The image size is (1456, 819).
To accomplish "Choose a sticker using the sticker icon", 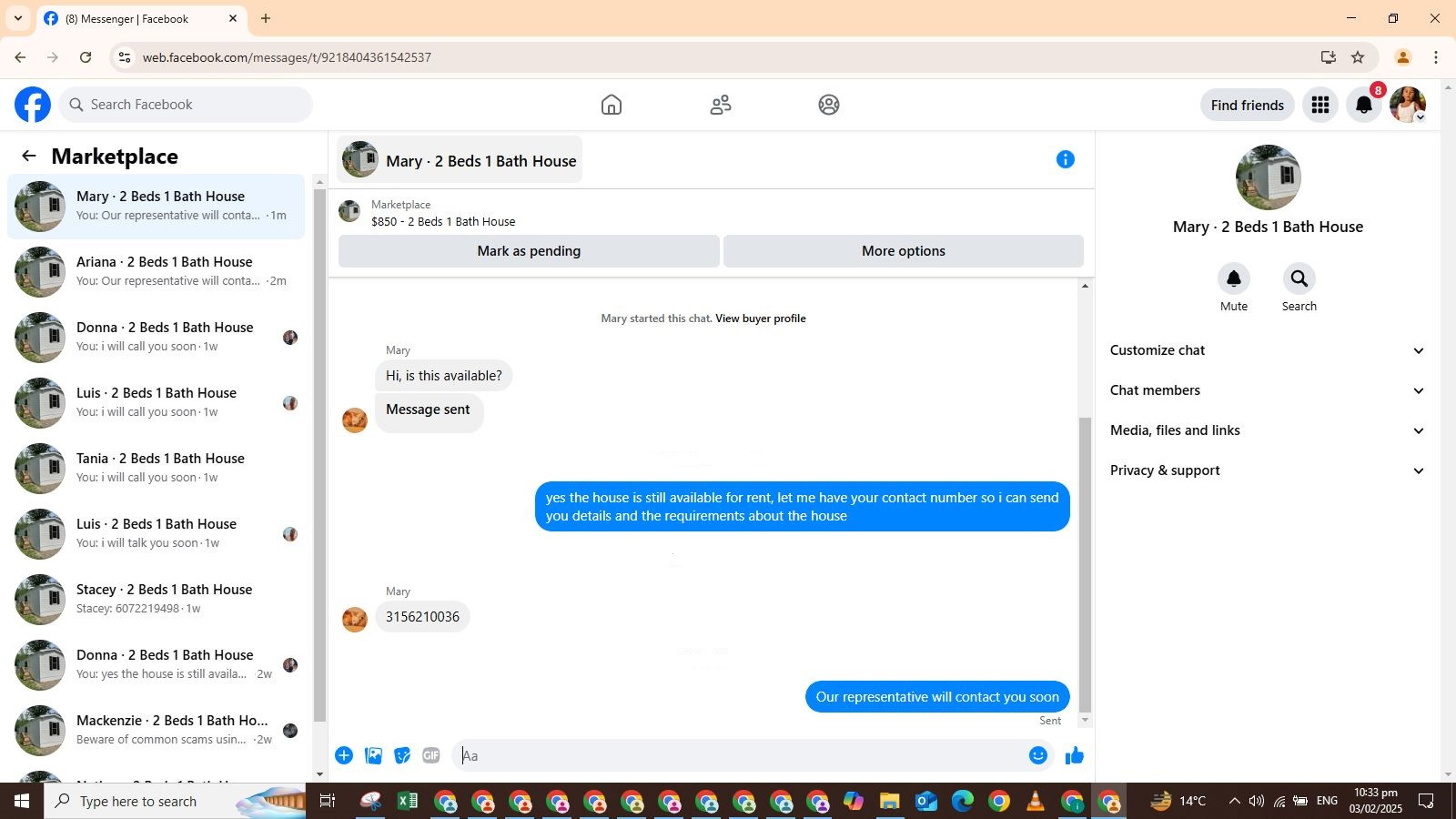I will (402, 755).
